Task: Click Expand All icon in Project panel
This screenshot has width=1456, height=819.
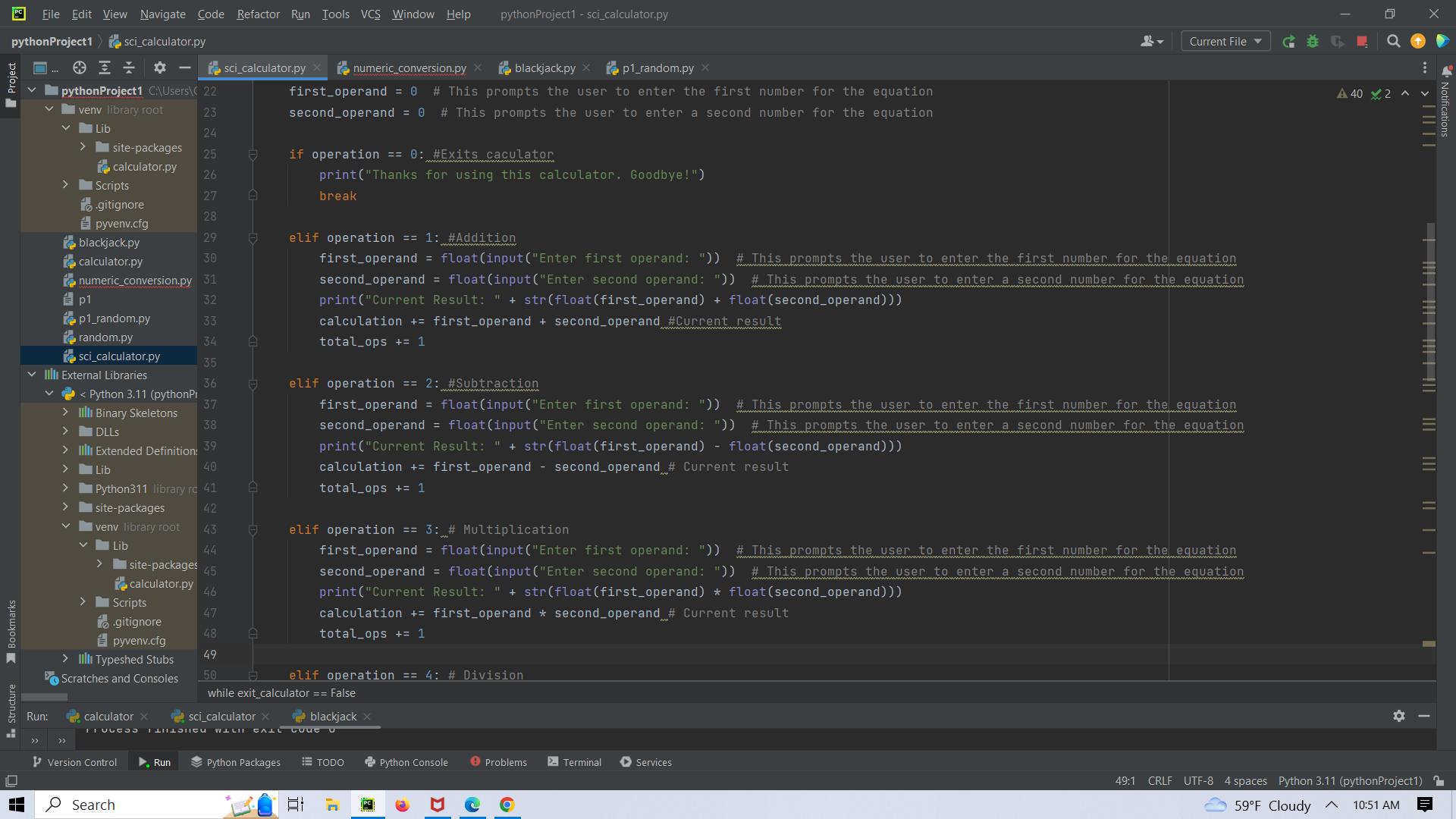Action: [105, 67]
